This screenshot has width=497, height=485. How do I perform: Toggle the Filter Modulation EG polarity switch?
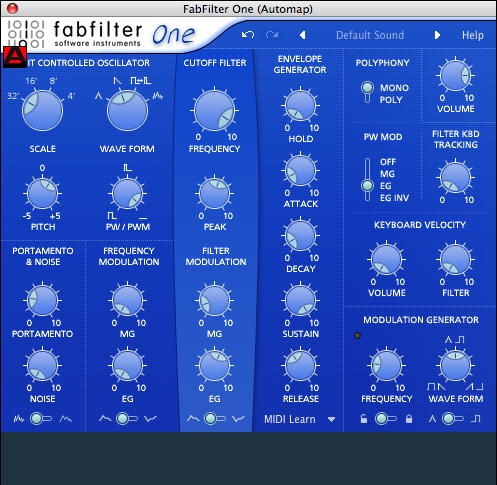(x=215, y=419)
